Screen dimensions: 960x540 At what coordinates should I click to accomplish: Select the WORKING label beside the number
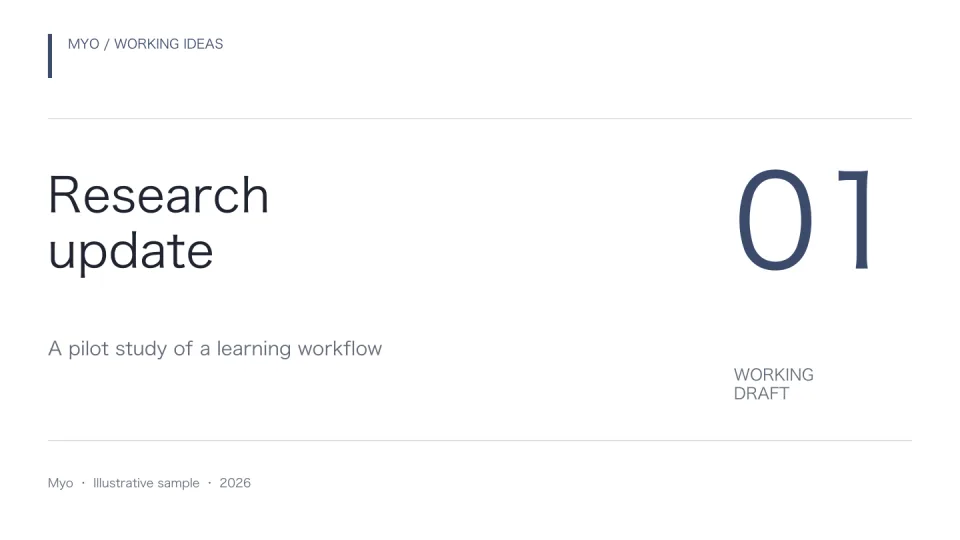(x=774, y=375)
